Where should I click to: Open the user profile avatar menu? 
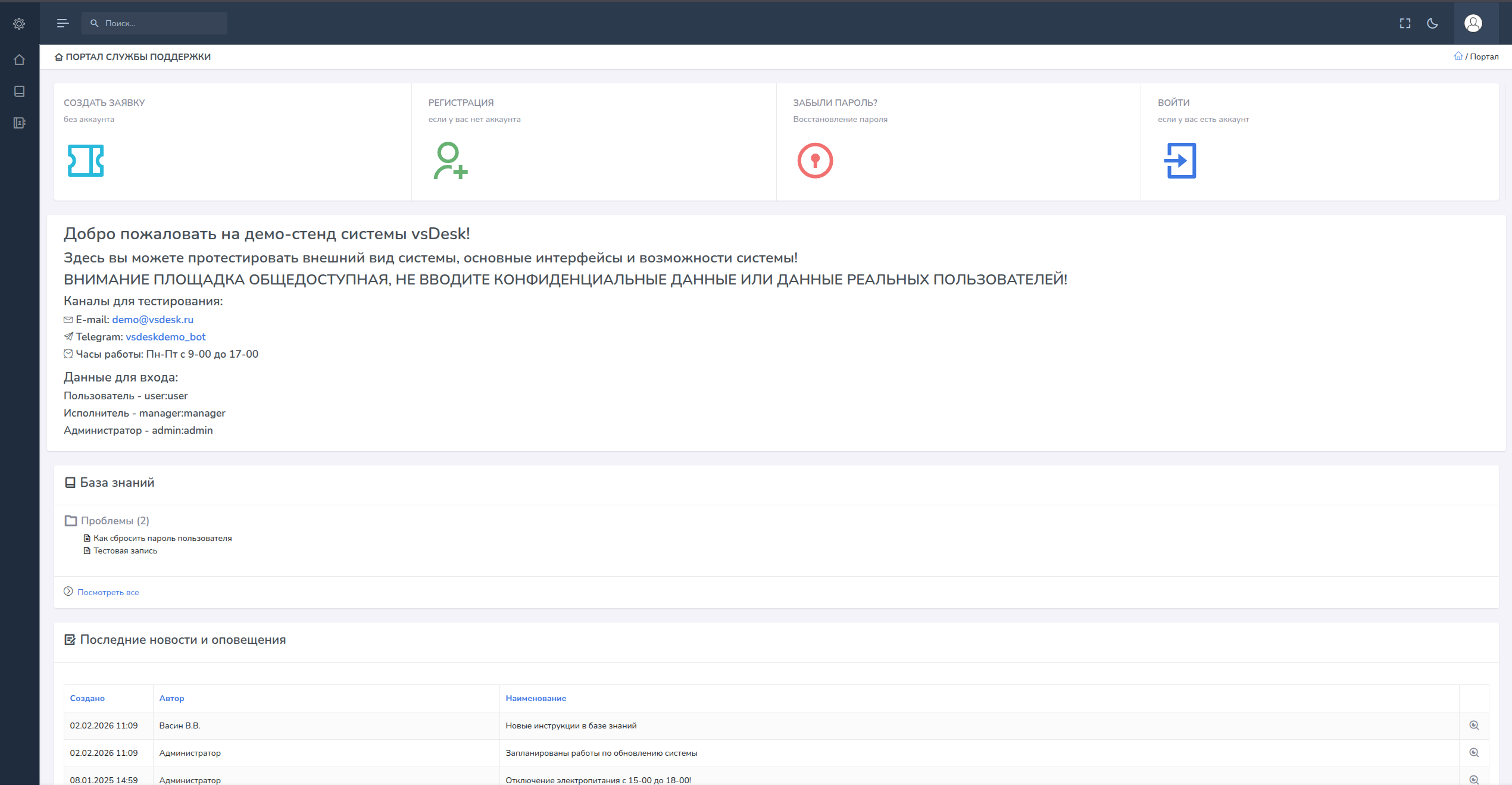(x=1473, y=23)
